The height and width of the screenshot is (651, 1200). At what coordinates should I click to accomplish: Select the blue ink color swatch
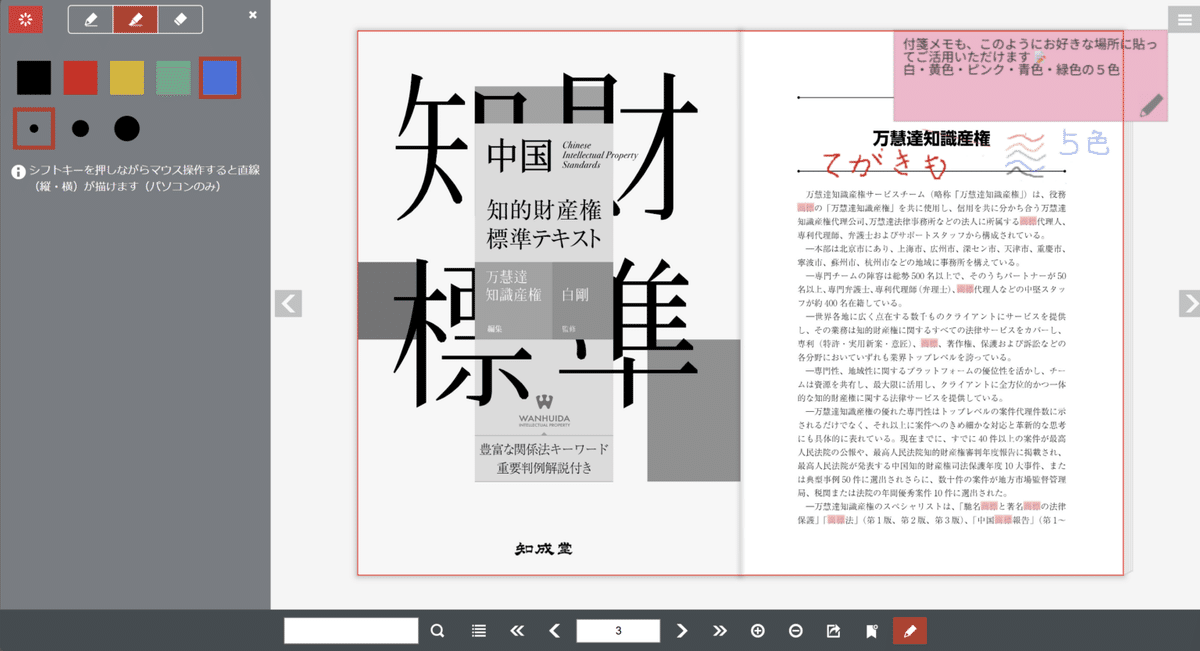pyautogui.click(x=221, y=76)
